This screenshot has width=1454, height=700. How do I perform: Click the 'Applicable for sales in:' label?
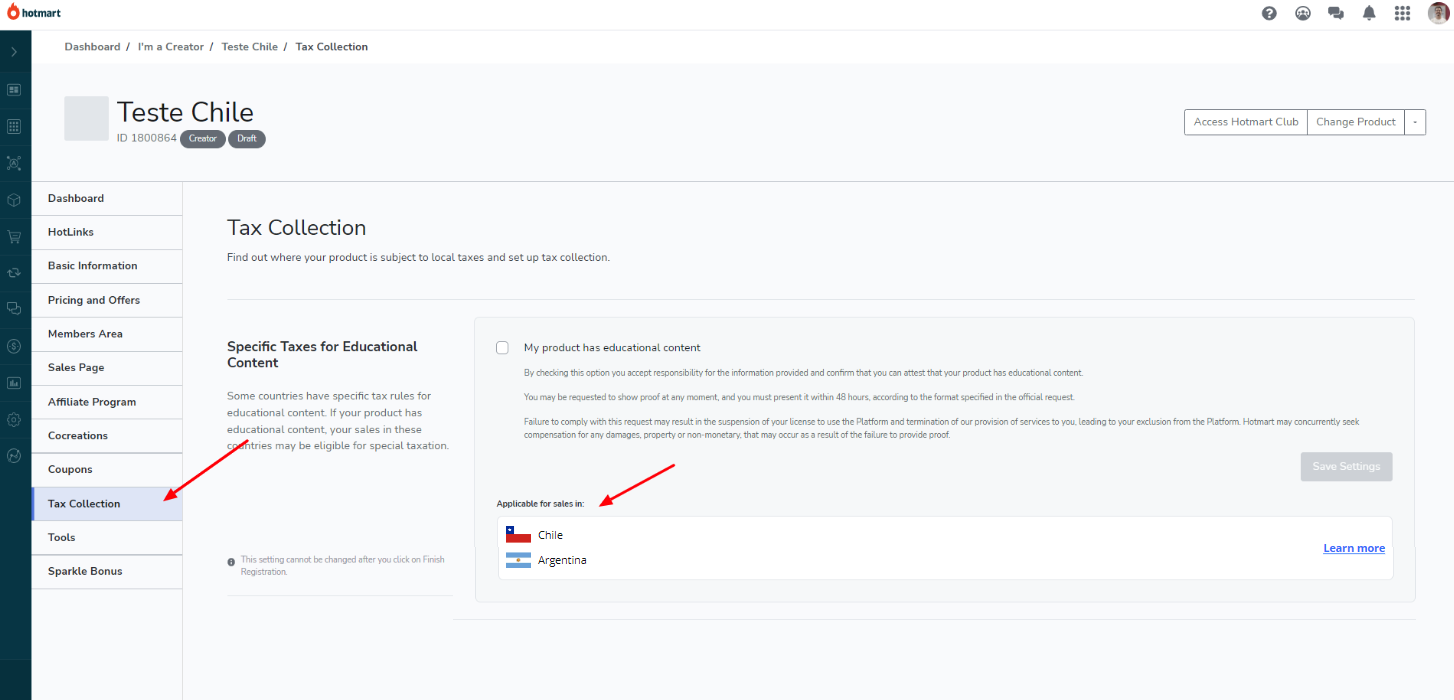pos(540,503)
